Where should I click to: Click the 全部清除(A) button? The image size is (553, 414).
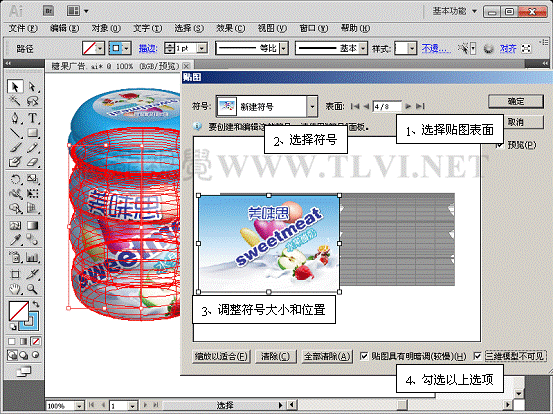(327, 357)
